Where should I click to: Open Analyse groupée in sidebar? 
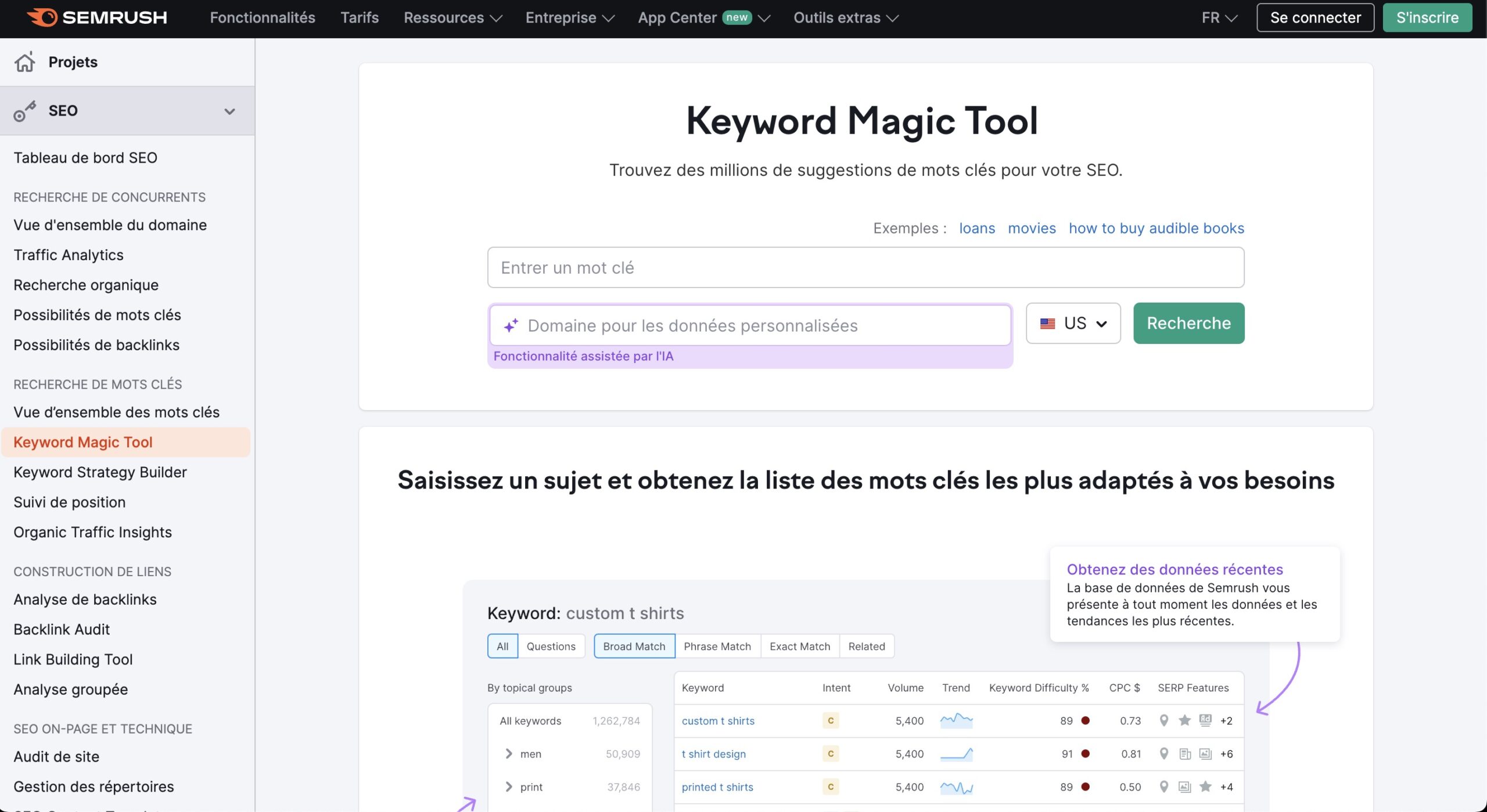click(71, 689)
